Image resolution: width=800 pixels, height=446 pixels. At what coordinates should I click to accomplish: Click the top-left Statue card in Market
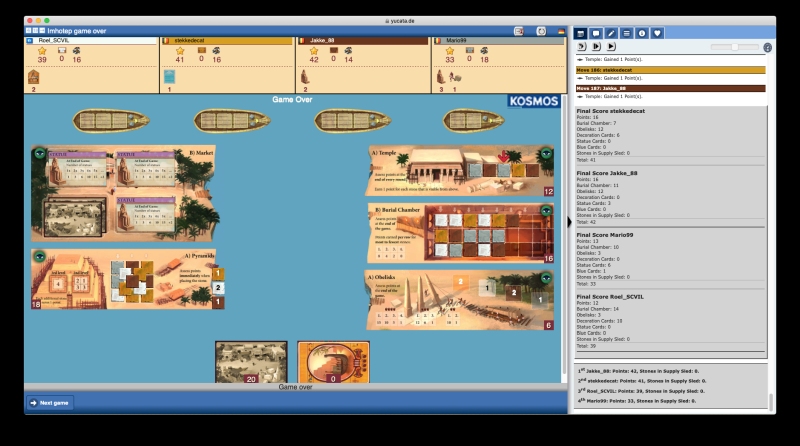click(77, 168)
